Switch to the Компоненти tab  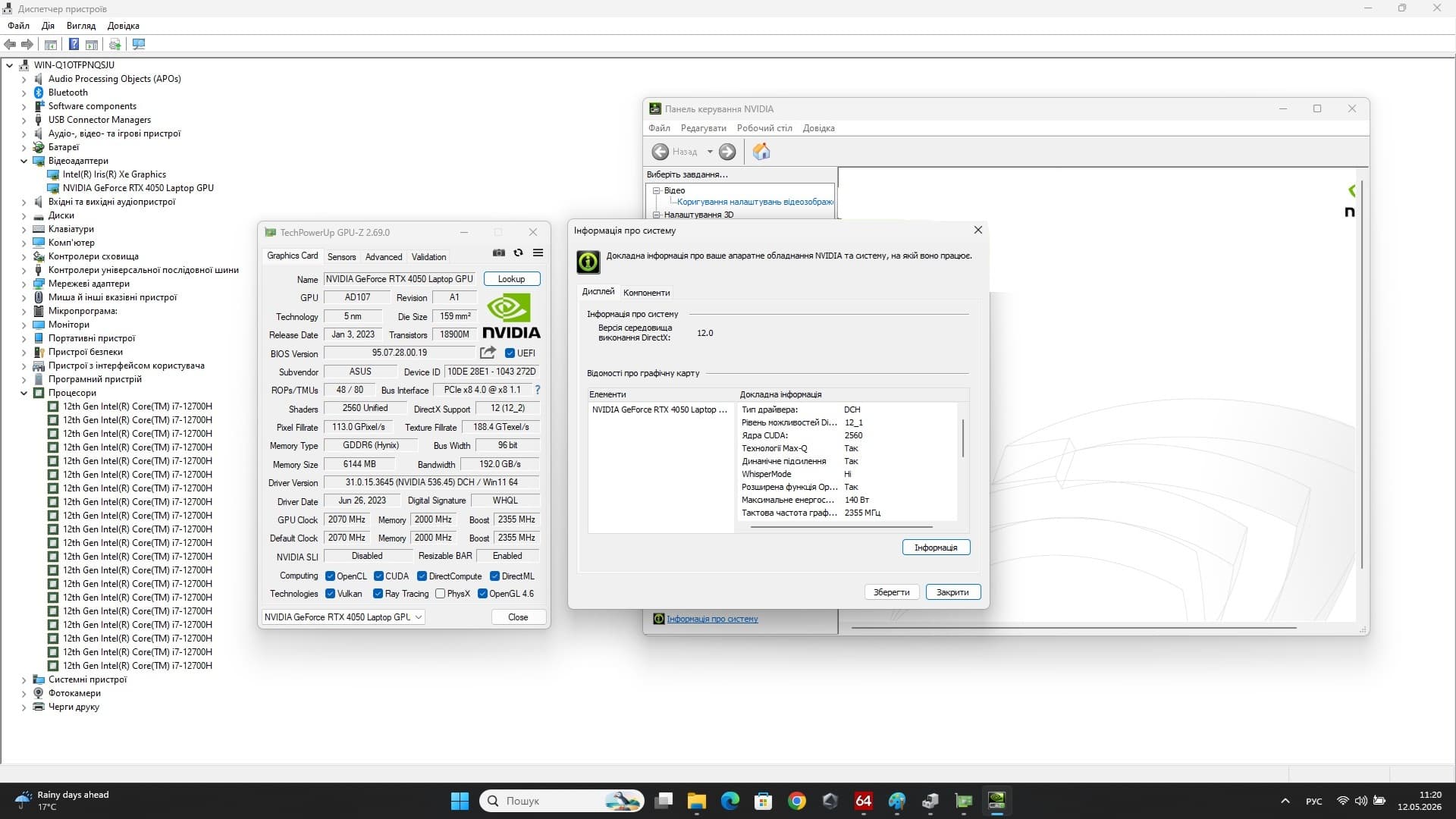click(646, 293)
